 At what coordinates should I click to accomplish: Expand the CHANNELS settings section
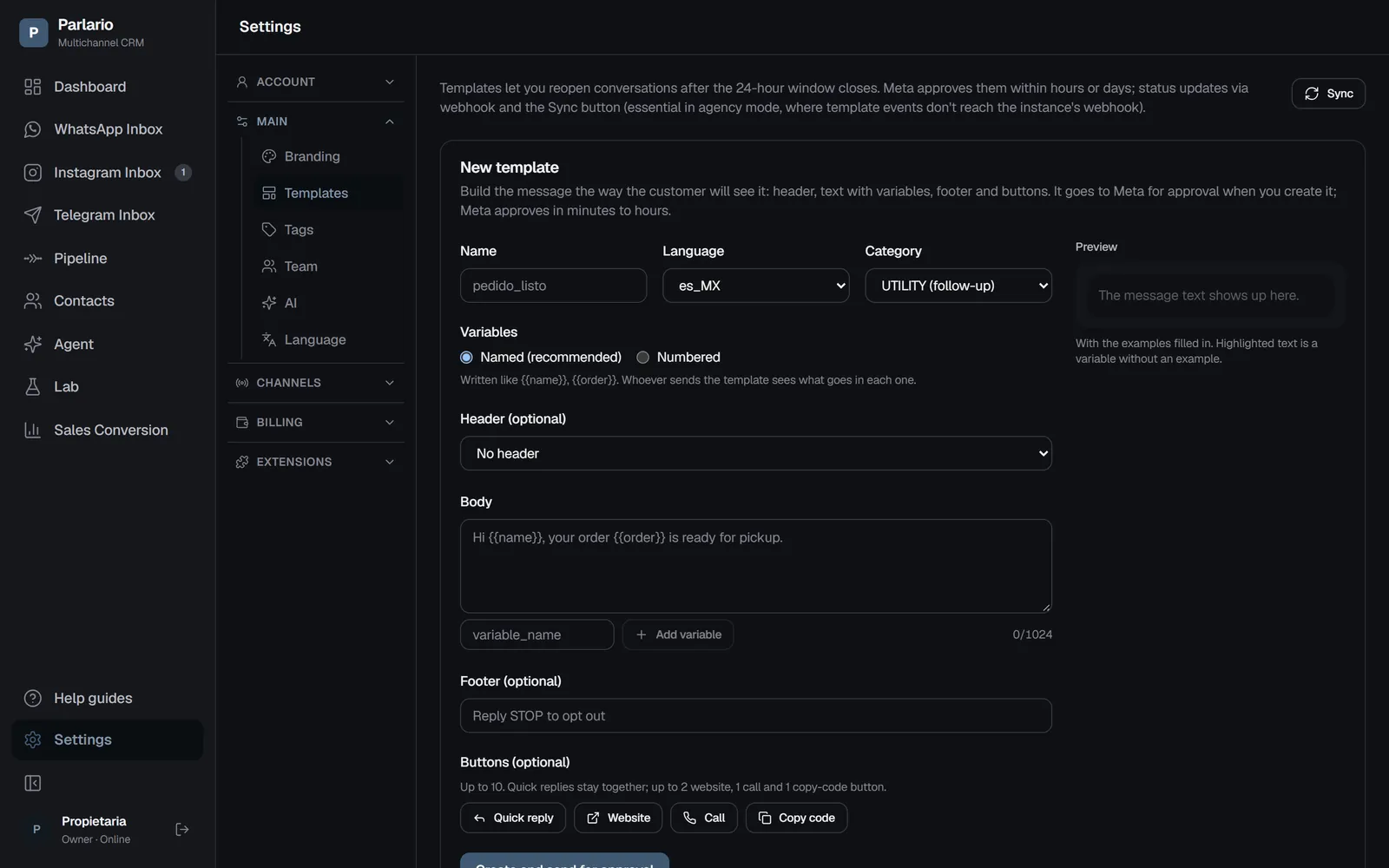[x=316, y=383]
